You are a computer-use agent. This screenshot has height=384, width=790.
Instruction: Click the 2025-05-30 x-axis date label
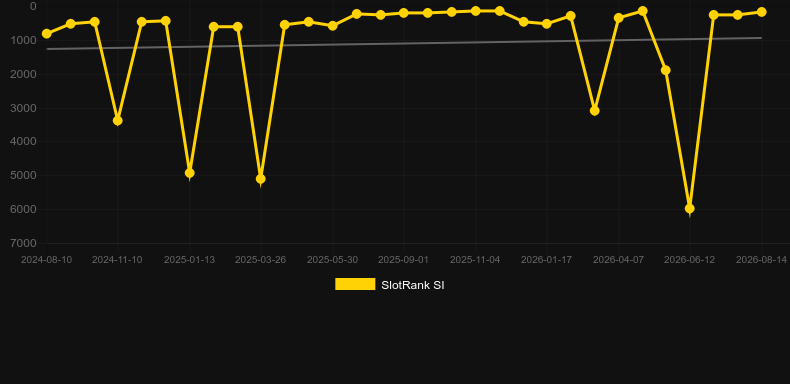(333, 260)
